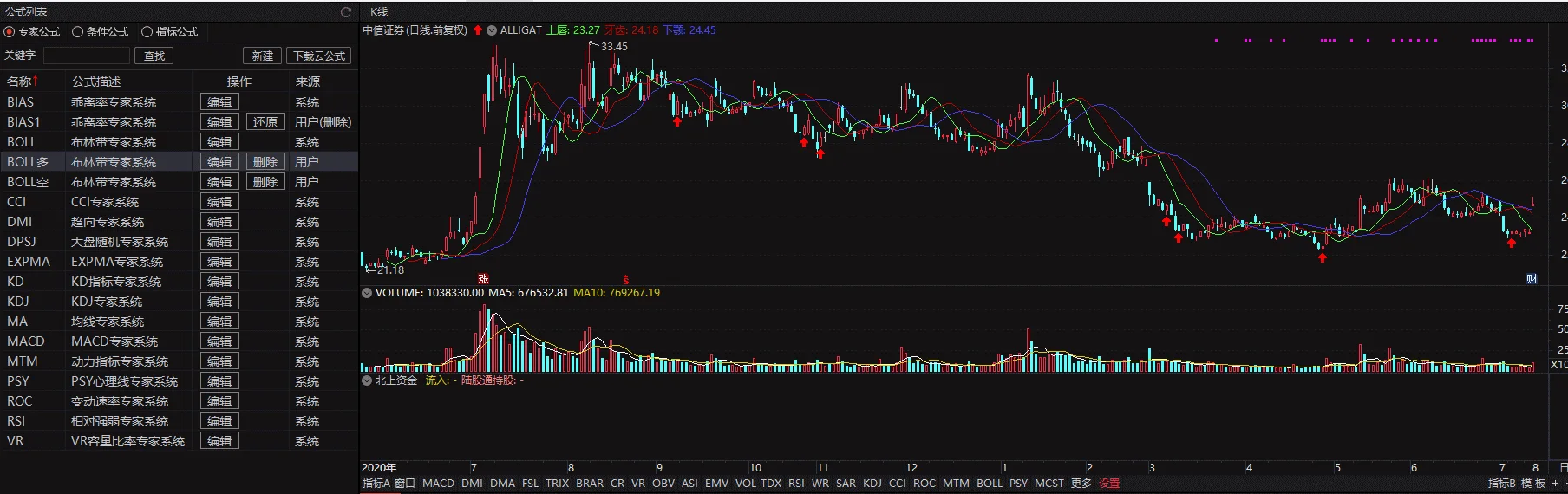Click 编辑 for the VR formula

tap(219, 441)
